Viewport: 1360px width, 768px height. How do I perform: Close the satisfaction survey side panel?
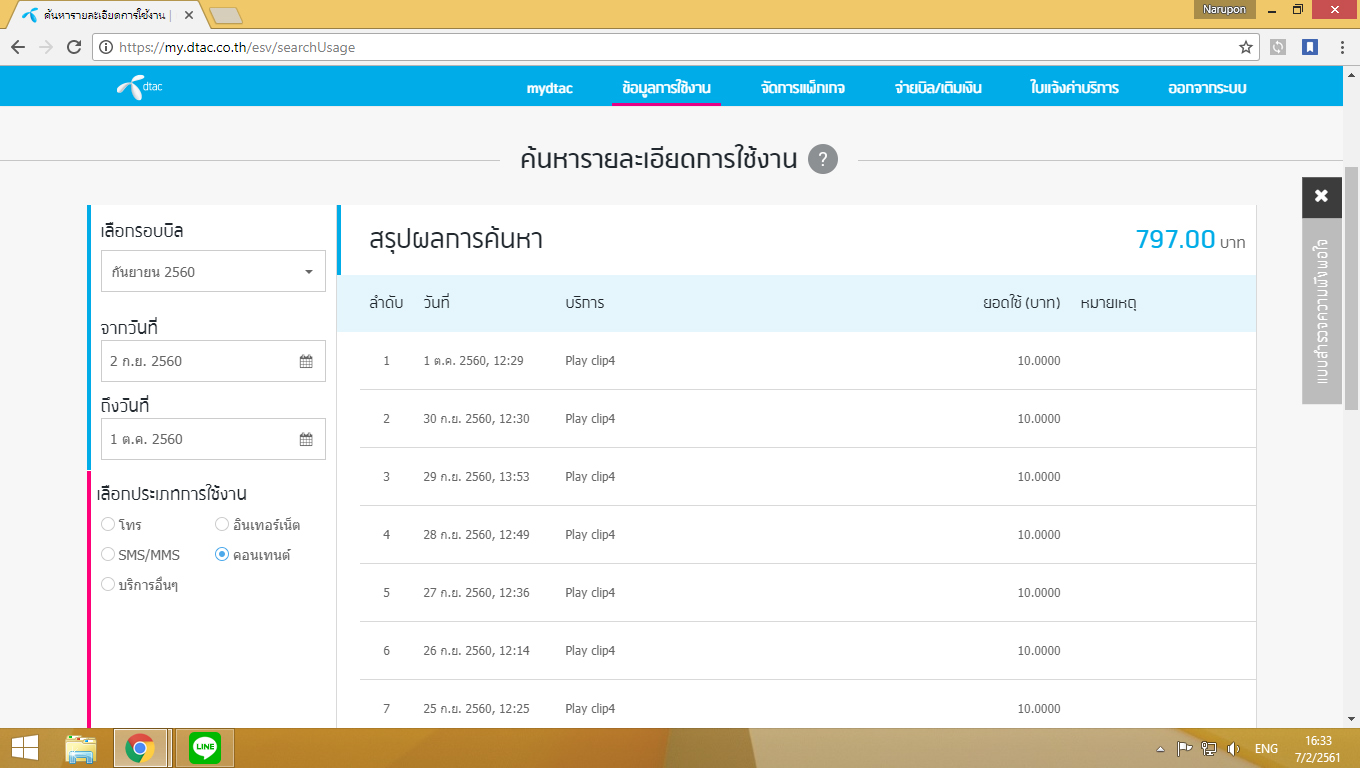(1321, 196)
